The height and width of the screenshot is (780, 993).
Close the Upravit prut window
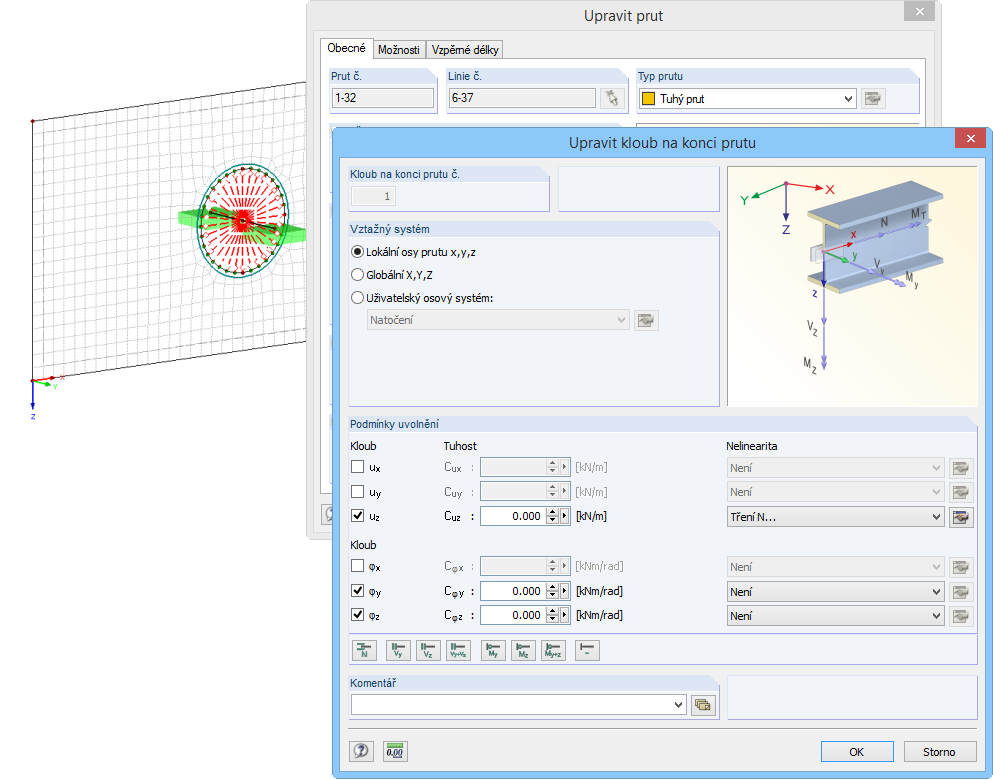pyautogui.click(x=920, y=11)
